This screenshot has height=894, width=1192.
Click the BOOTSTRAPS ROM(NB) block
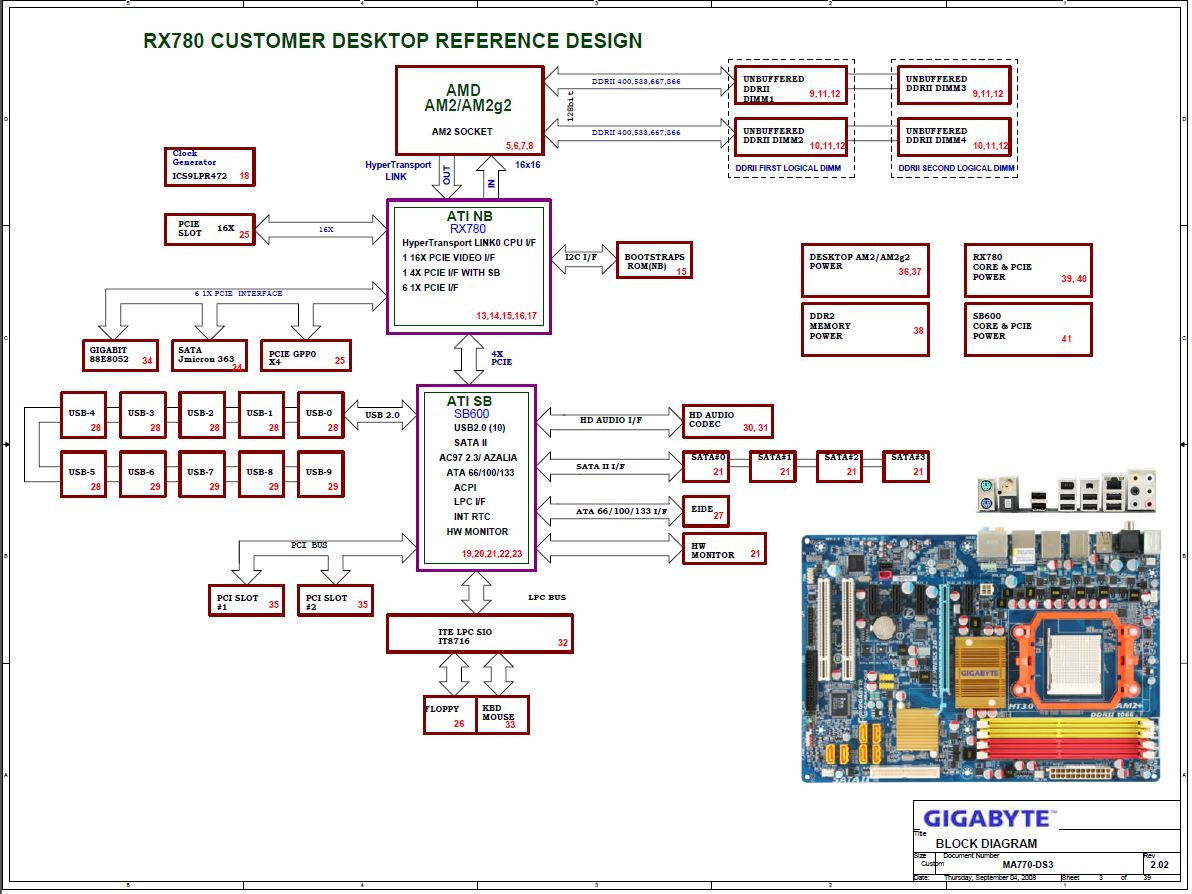(654, 260)
